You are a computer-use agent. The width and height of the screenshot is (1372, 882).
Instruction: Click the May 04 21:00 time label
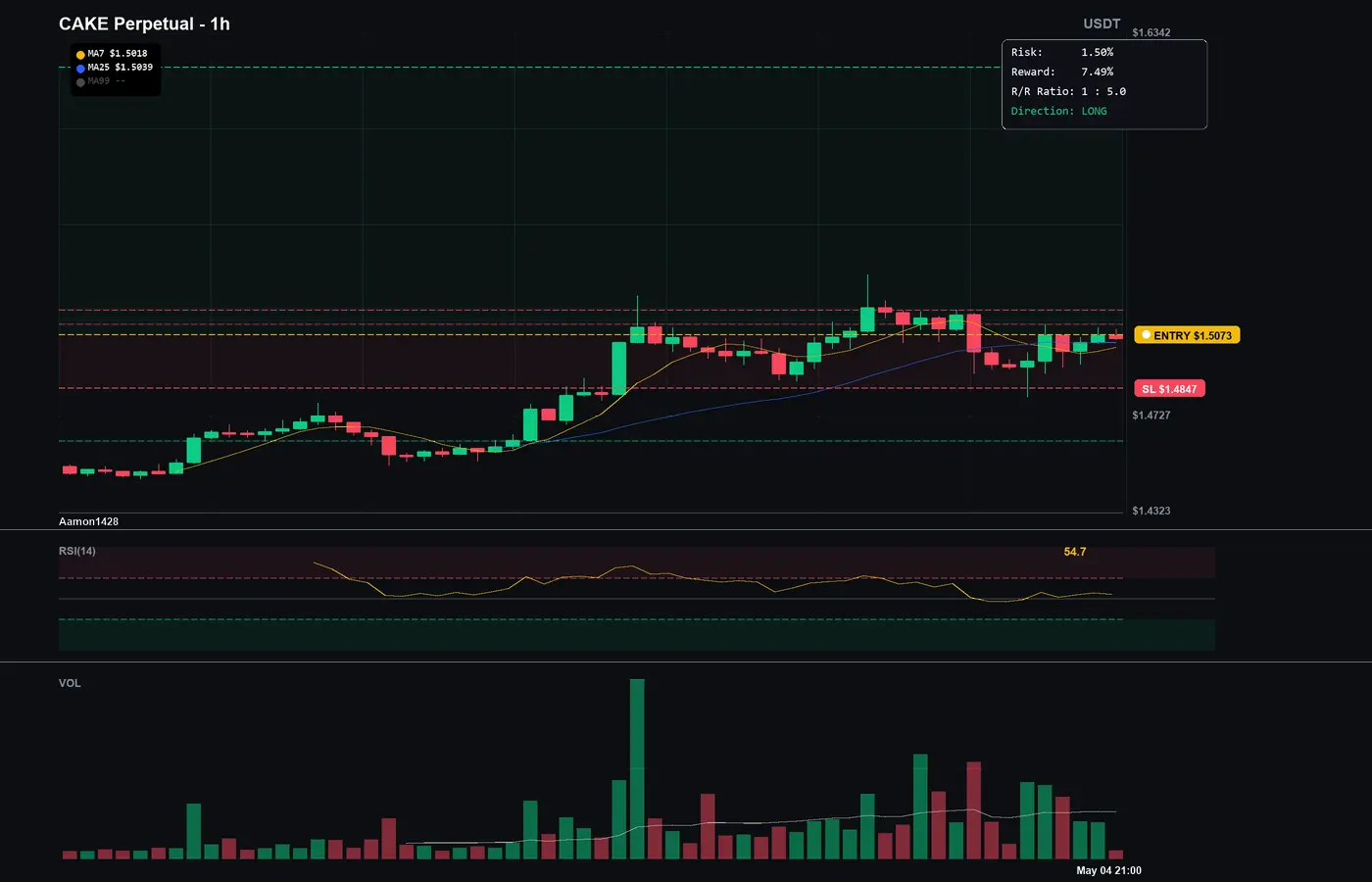coord(1108,870)
